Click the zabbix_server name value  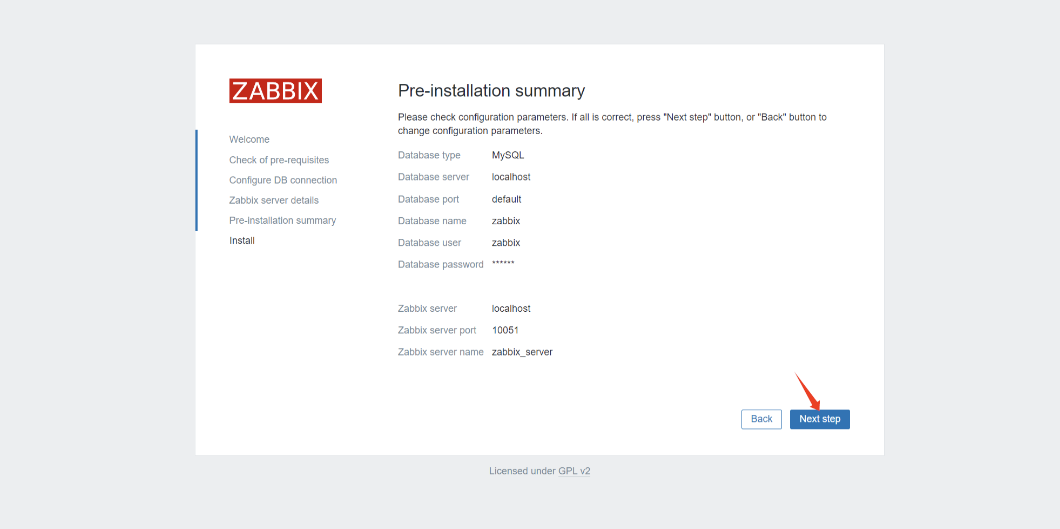[x=522, y=352]
